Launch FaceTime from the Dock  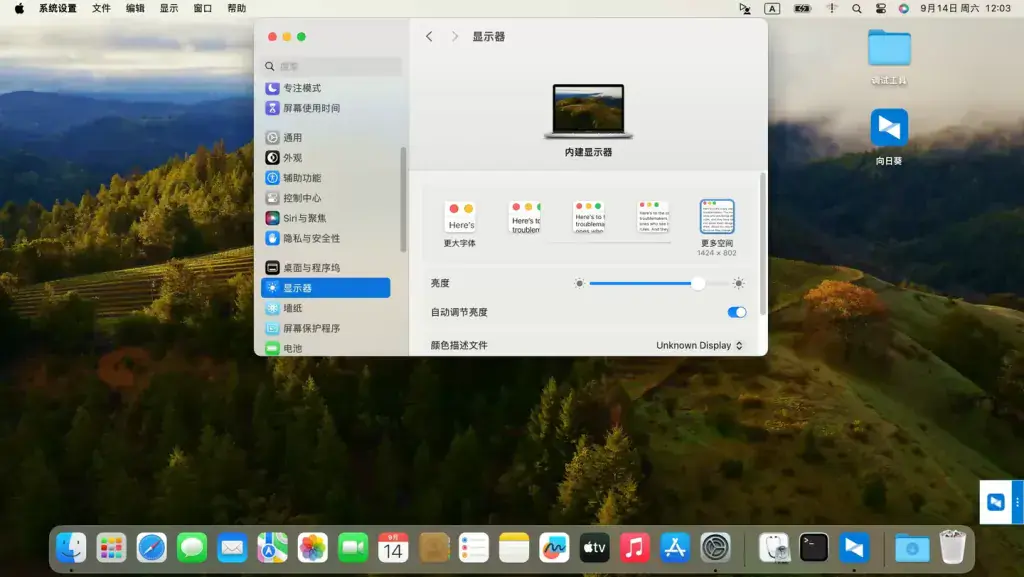tap(353, 548)
